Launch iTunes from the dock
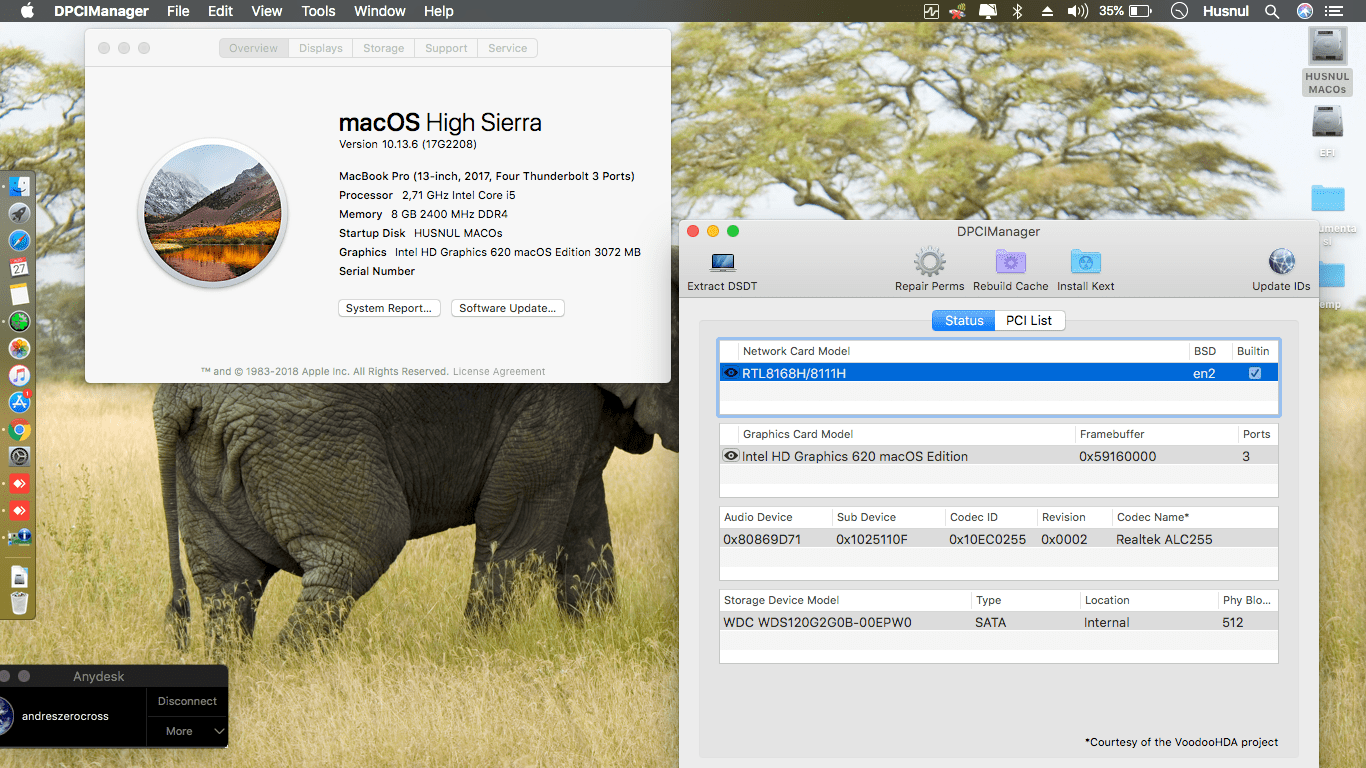The image size is (1366, 768). click(x=19, y=376)
